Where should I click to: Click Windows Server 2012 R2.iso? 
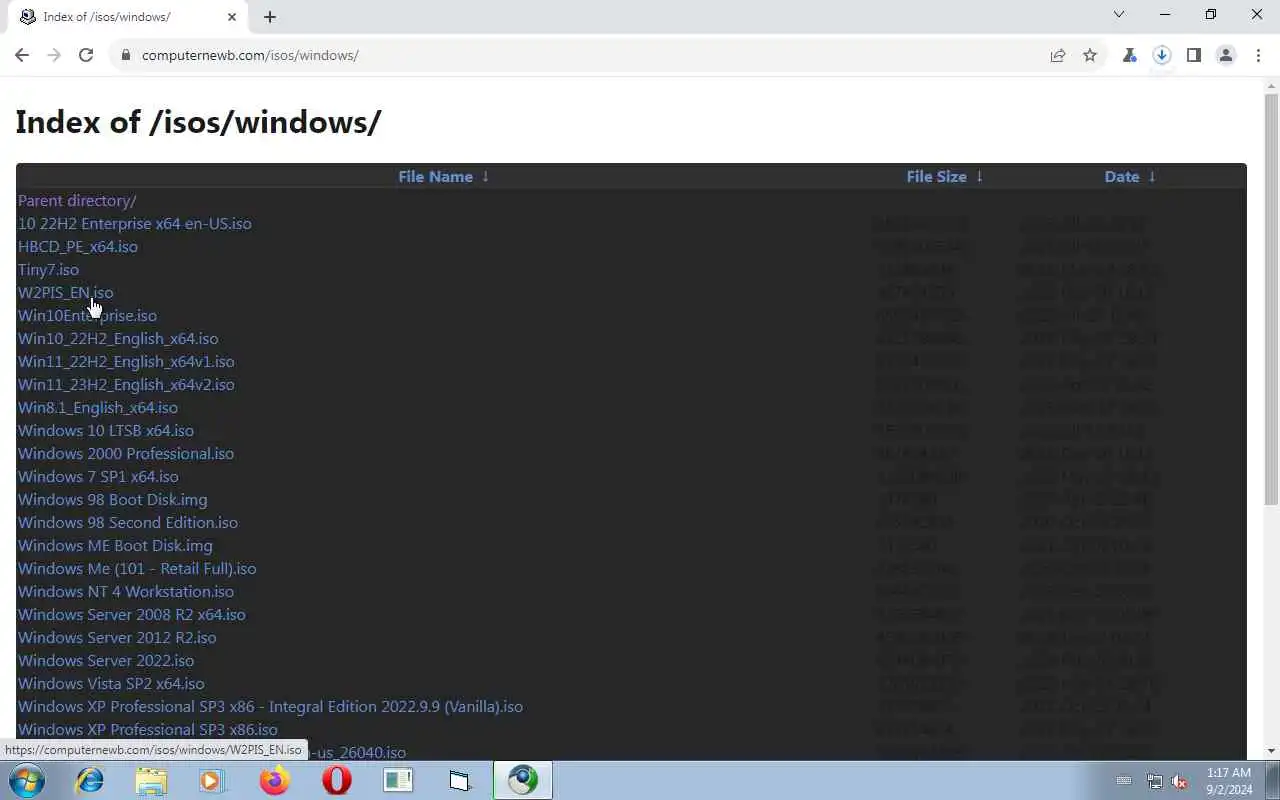pos(117,637)
